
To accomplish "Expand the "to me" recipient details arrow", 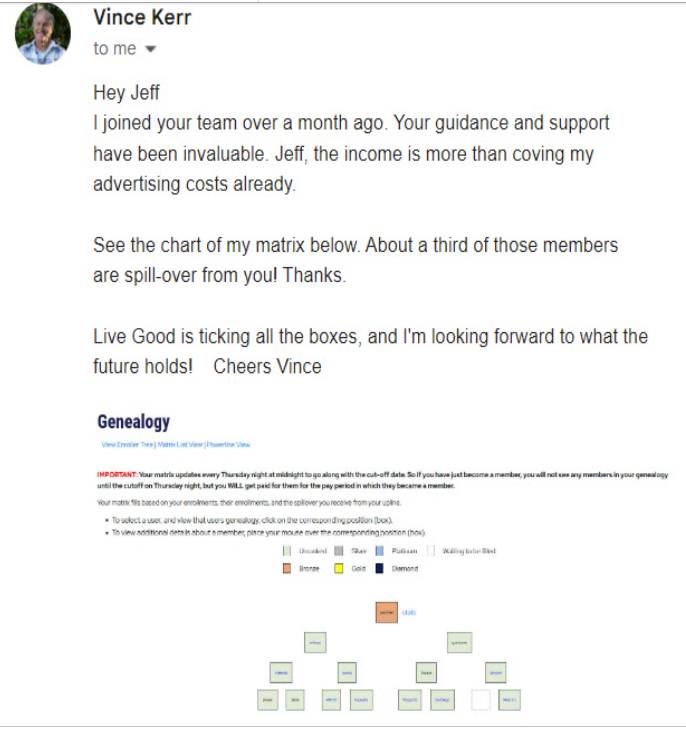I will [152, 49].
